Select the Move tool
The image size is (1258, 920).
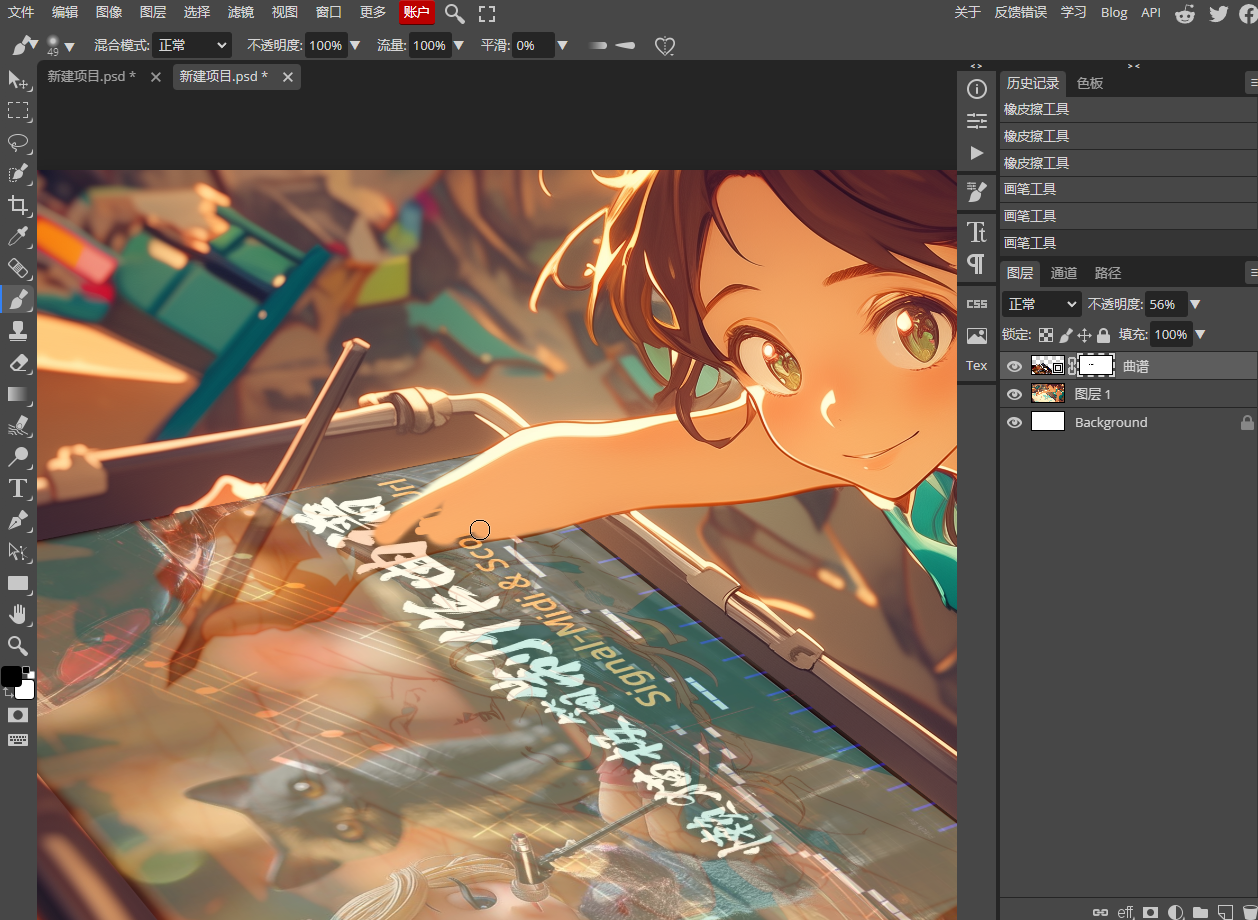click(x=18, y=79)
